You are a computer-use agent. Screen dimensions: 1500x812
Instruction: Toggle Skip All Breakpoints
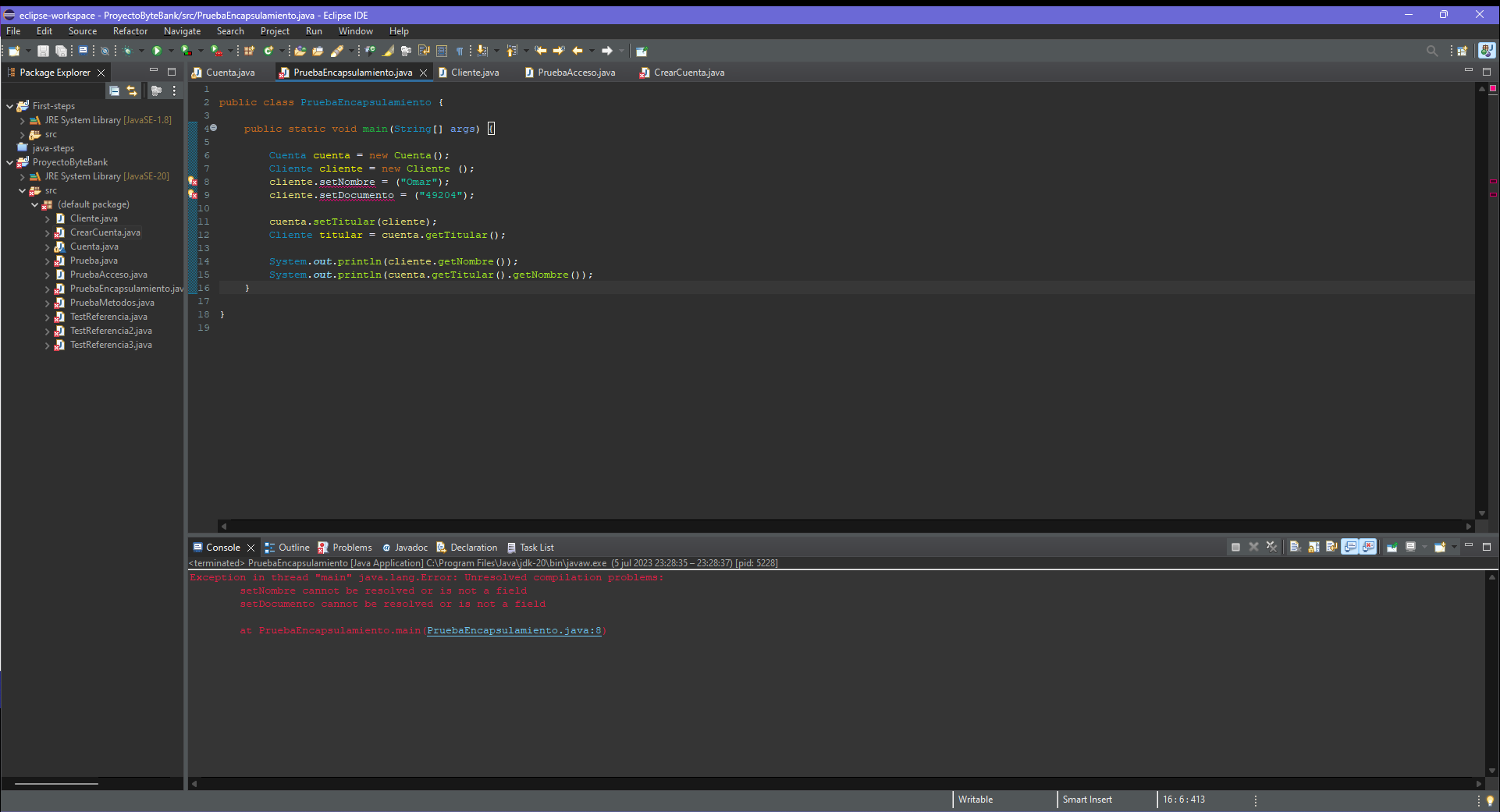click(x=105, y=51)
